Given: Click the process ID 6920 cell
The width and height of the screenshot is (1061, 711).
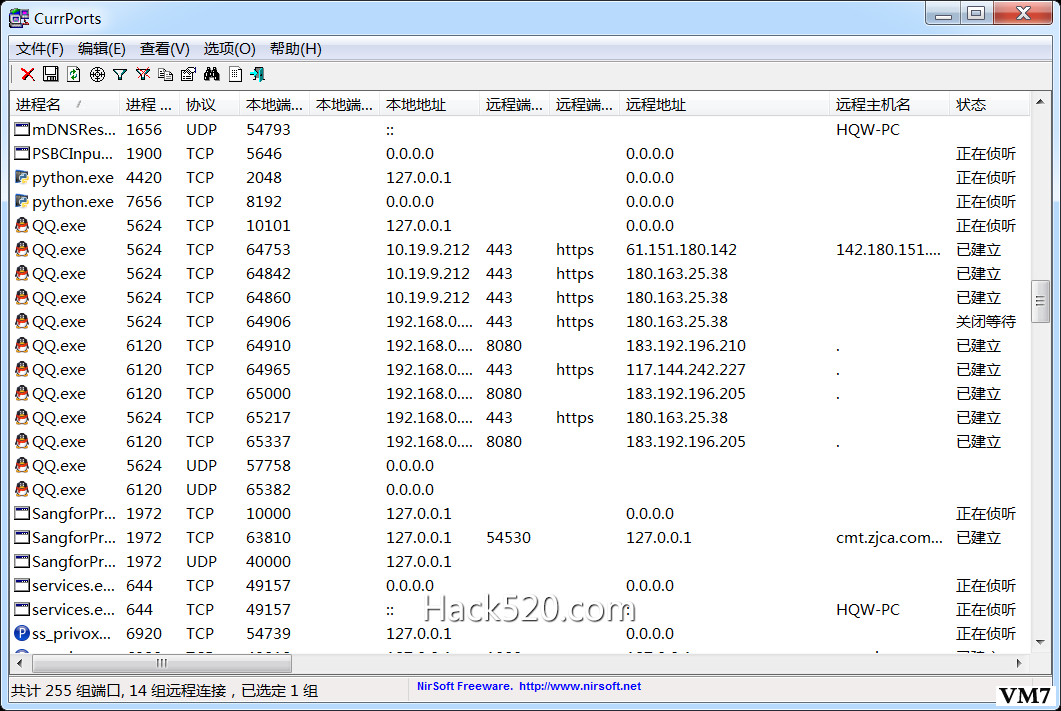Looking at the screenshot, I should [144, 633].
